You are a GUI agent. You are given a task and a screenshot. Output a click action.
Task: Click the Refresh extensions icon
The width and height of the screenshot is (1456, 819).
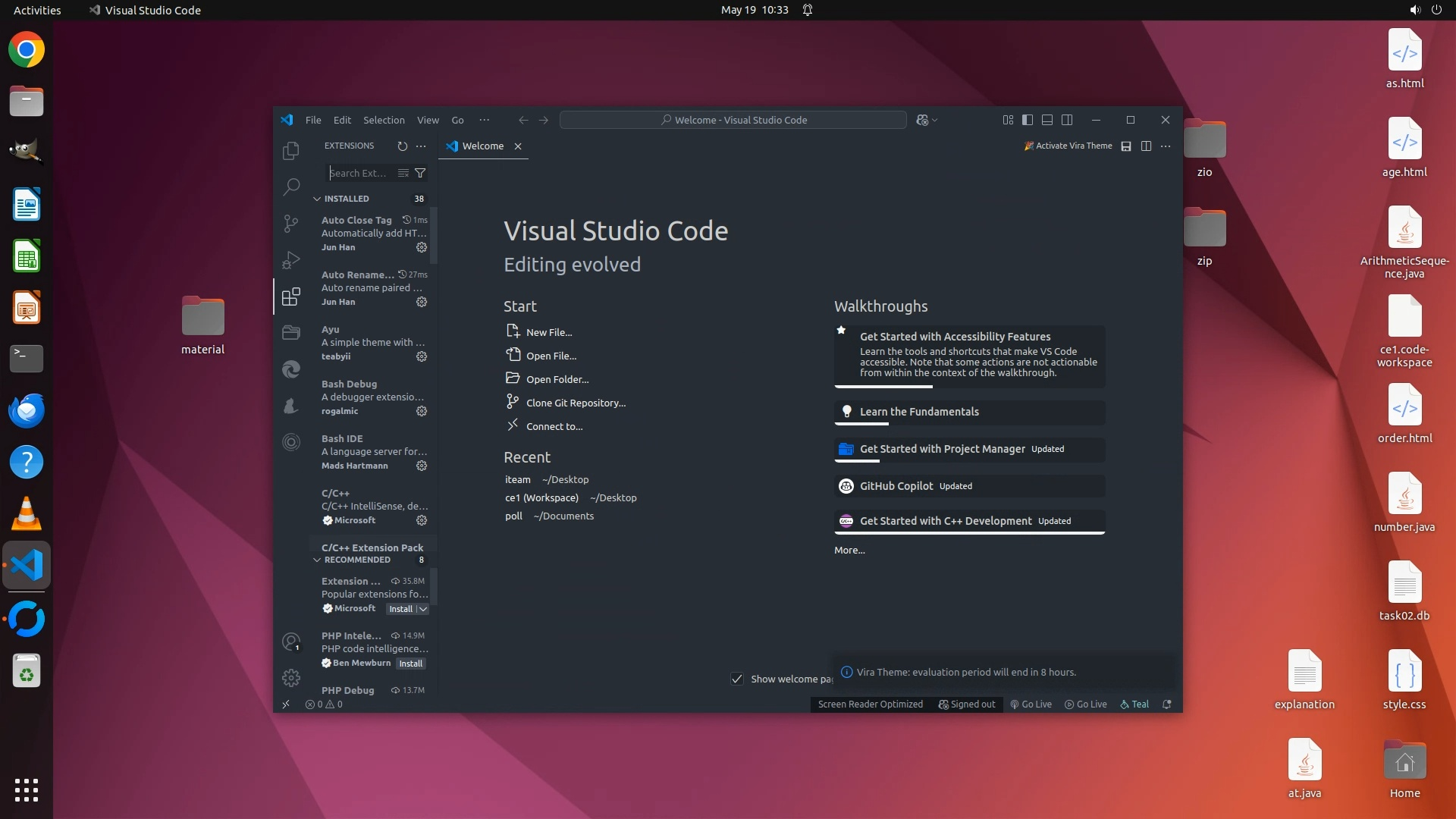point(403,146)
